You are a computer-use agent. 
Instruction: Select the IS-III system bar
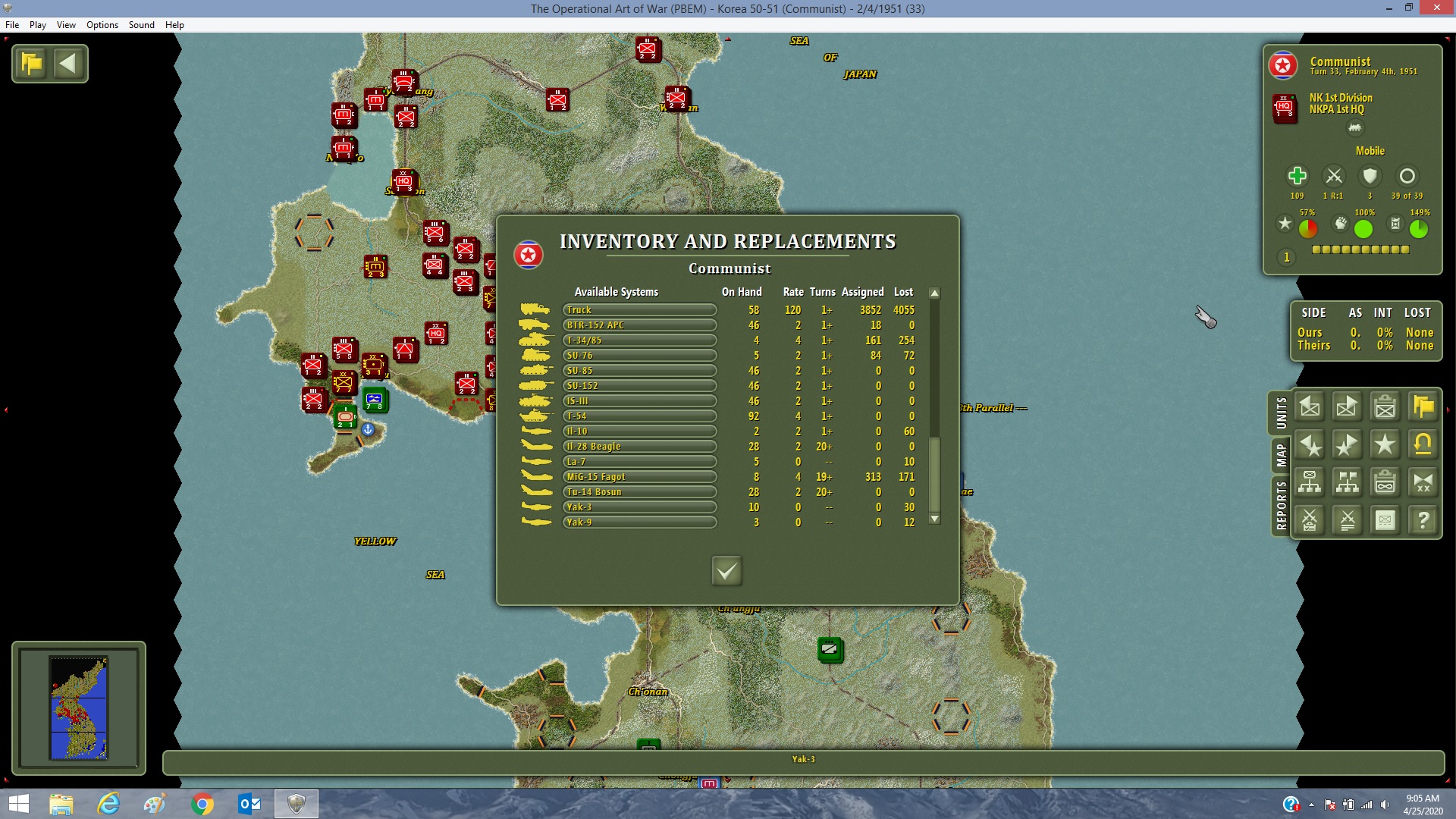point(639,401)
